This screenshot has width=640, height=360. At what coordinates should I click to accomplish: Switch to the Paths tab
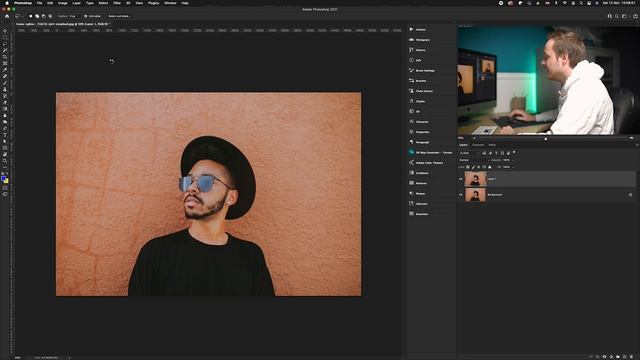click(x=492, y=145)
